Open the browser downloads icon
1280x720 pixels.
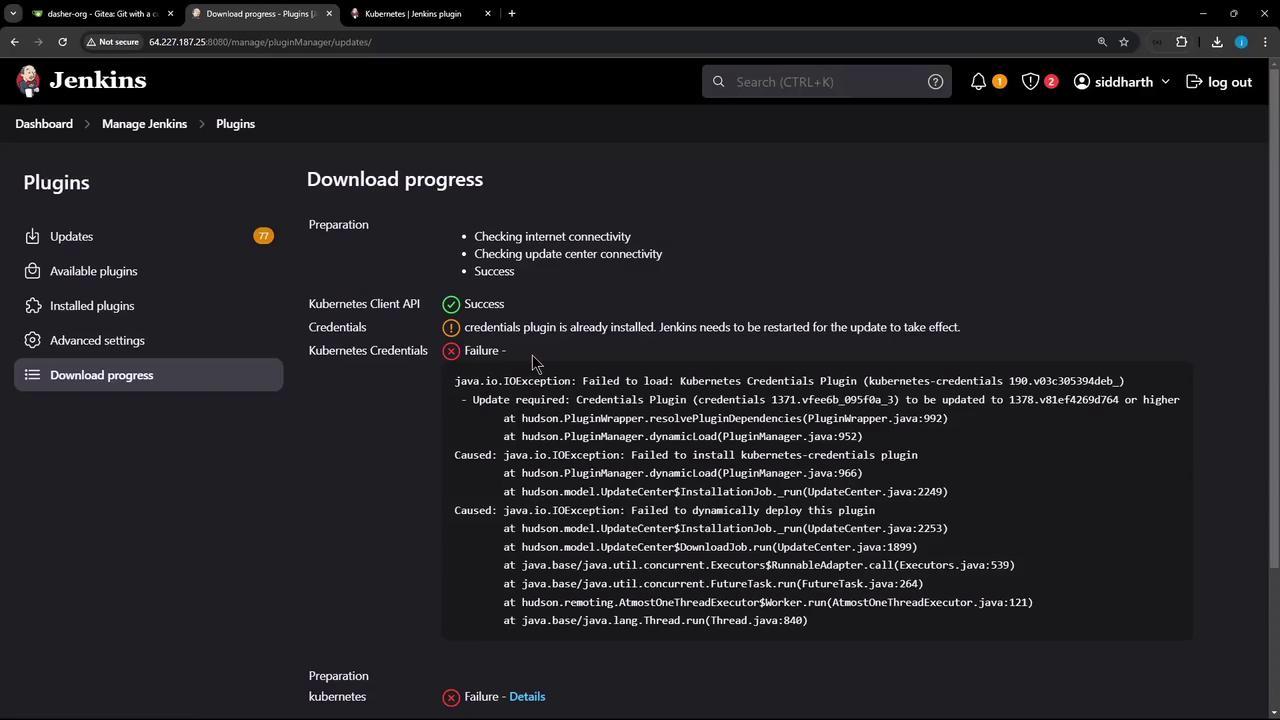pos(1217,42)
